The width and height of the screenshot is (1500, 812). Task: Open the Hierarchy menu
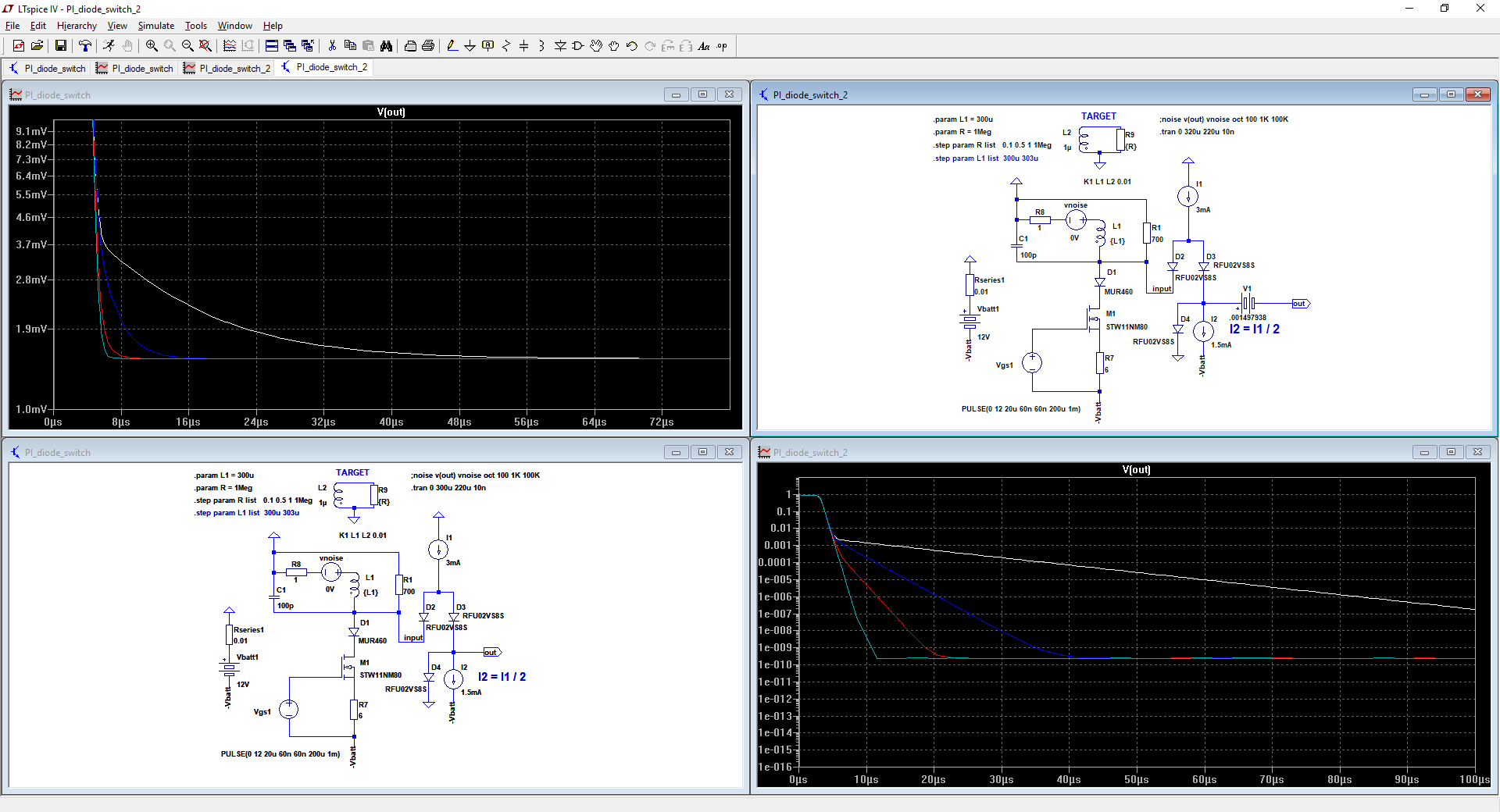point(77,26)
